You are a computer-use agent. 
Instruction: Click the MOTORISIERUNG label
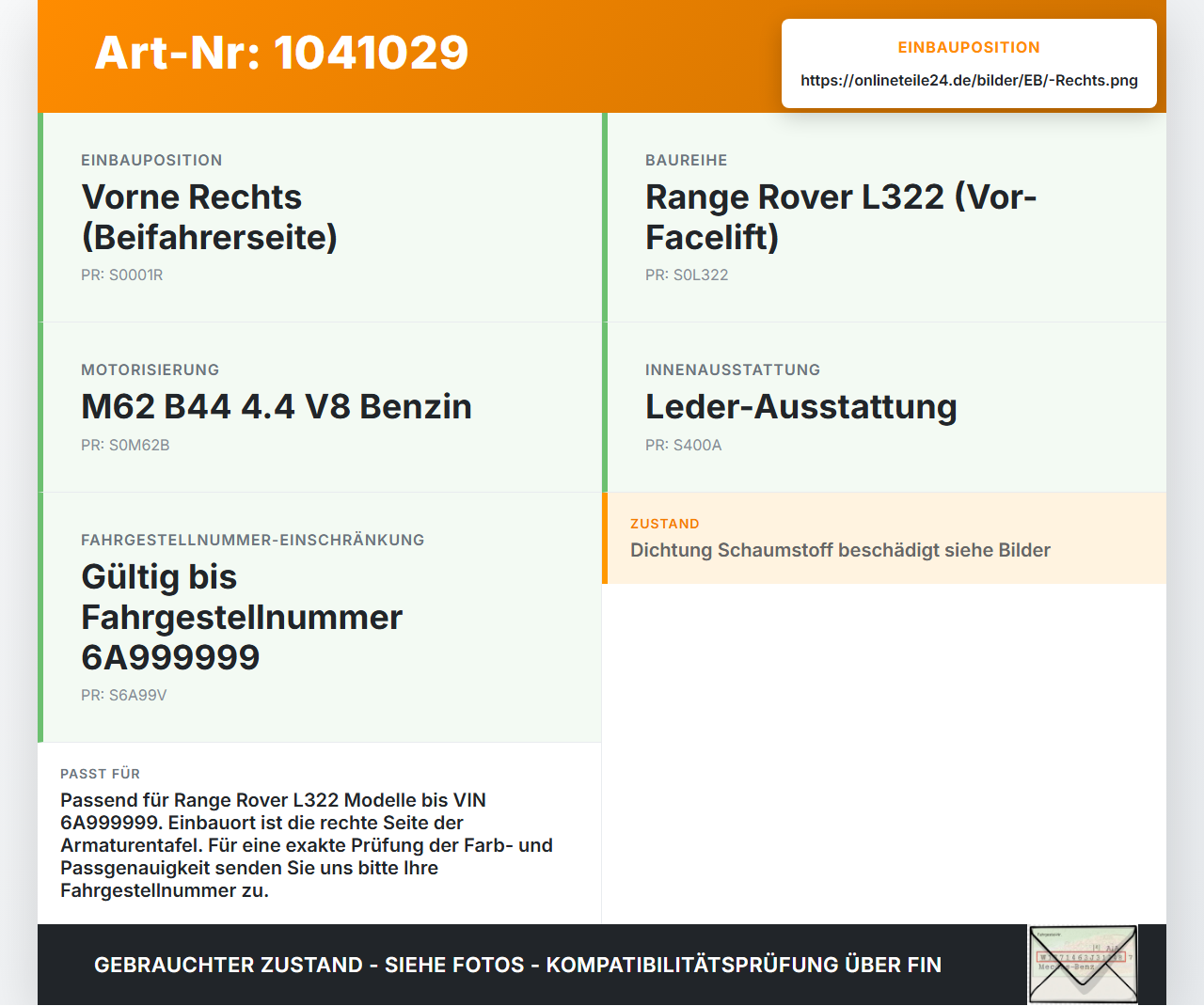point(150,369)
